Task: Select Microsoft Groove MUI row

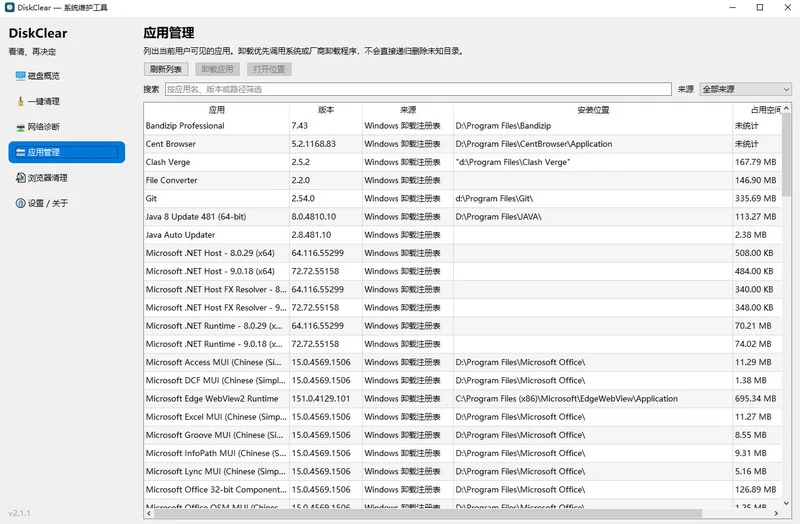Action: (463, 435)
